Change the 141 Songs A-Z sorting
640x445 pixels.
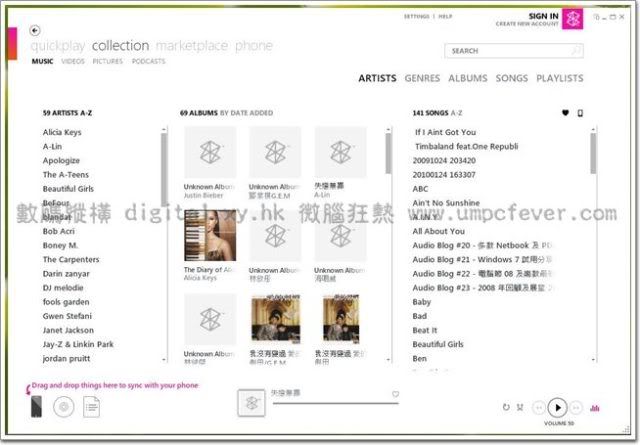click(x=449, y=113)
